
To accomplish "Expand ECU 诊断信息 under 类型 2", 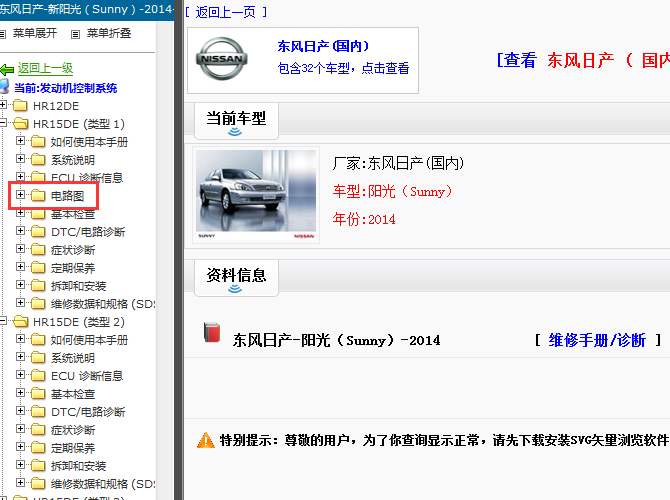I will tap(20, 375).
